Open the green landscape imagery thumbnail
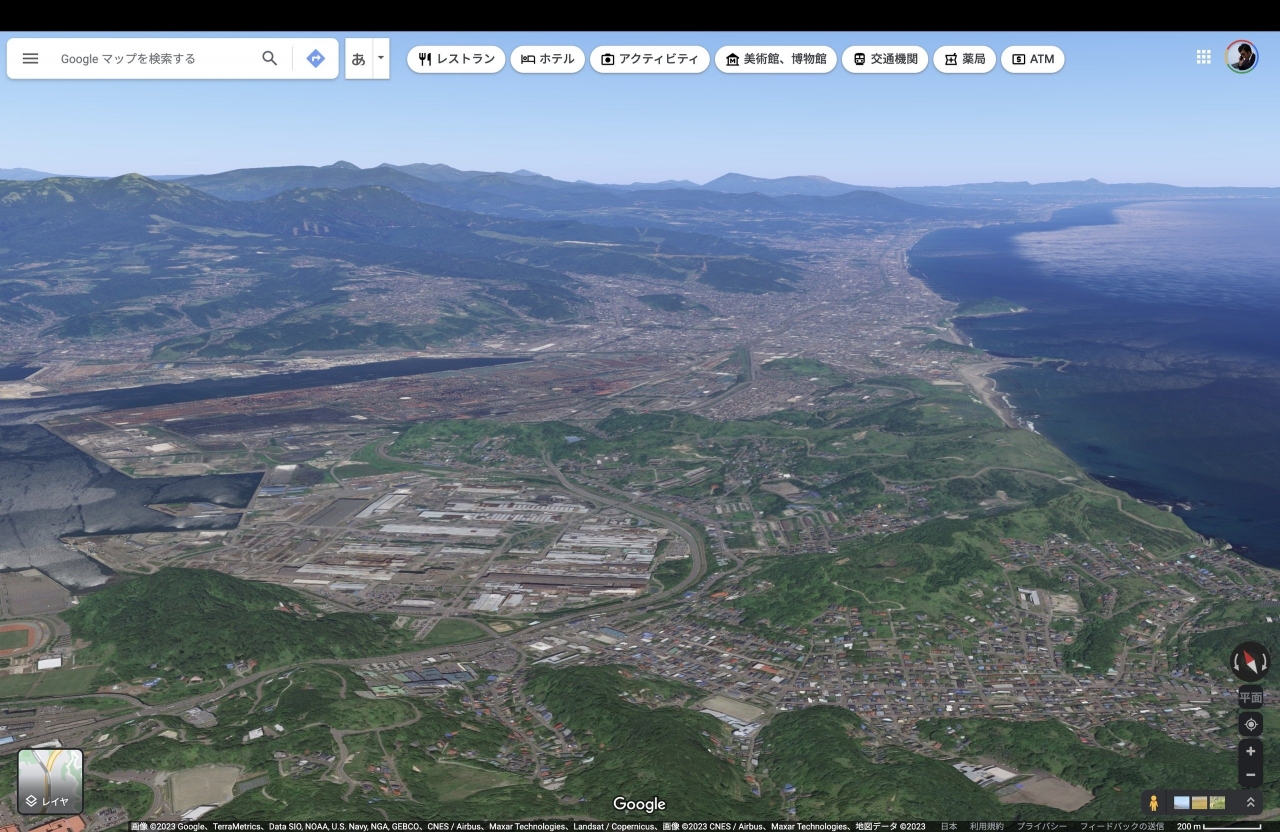This screenshot has height=832, width=1280. [x=1218, y=802]
